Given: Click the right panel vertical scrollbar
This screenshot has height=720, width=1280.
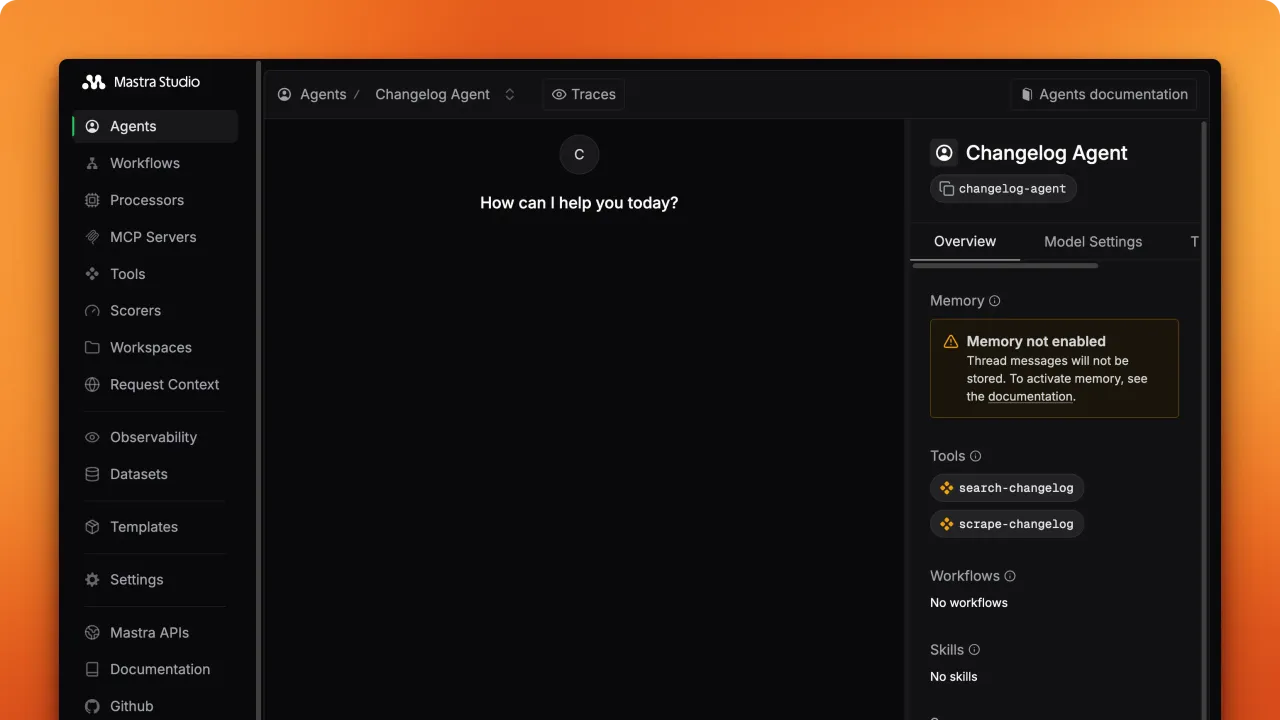Looking at the screenshot, I should (x=1204, y=420).
